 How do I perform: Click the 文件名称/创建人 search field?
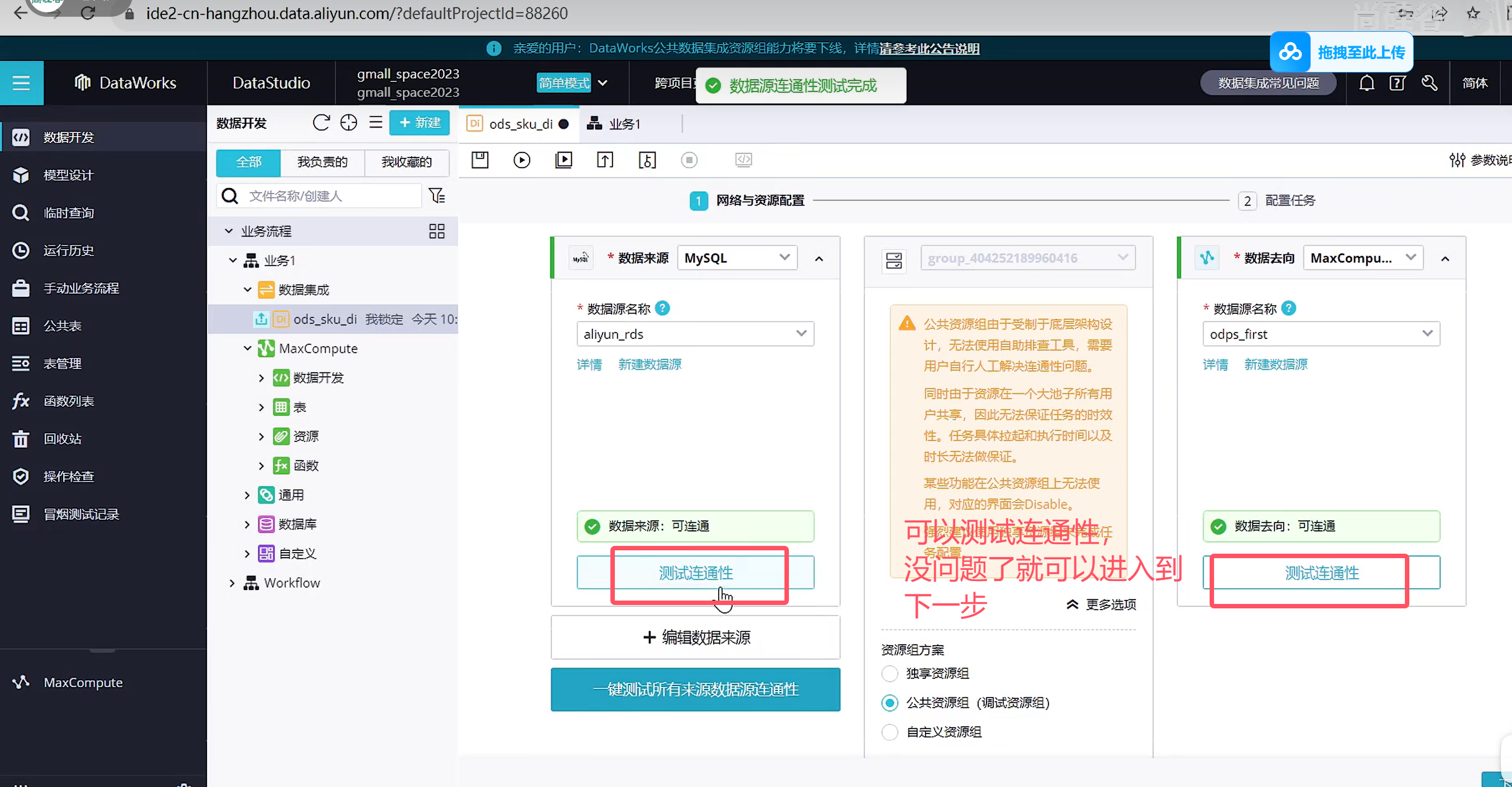coord(329,195)
